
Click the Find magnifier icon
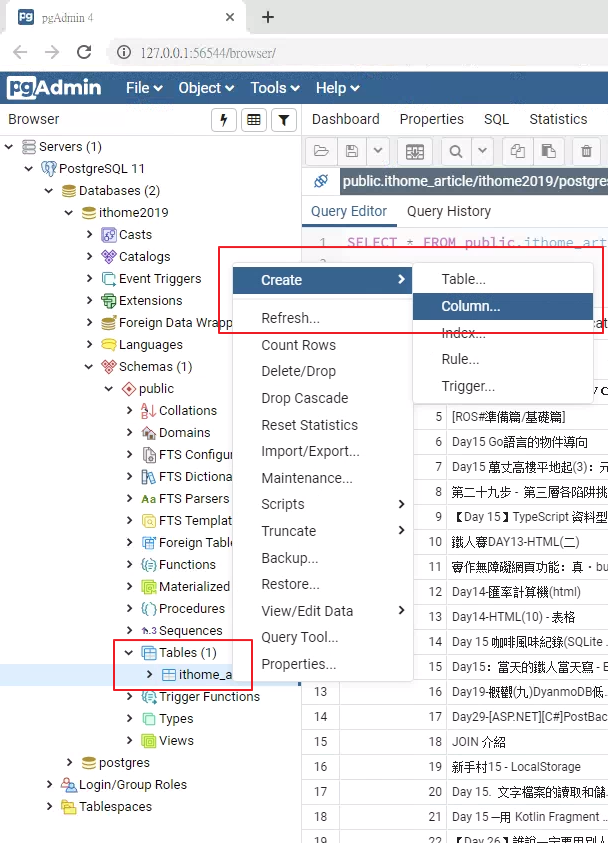456,152
